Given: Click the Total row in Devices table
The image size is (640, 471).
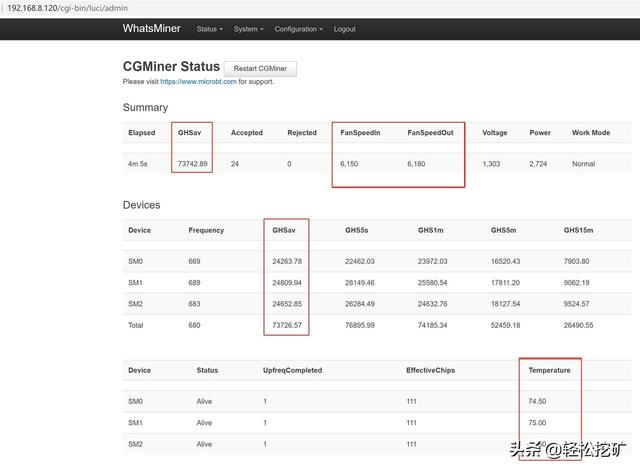Looking at the screenshot, I should [138, 325].
